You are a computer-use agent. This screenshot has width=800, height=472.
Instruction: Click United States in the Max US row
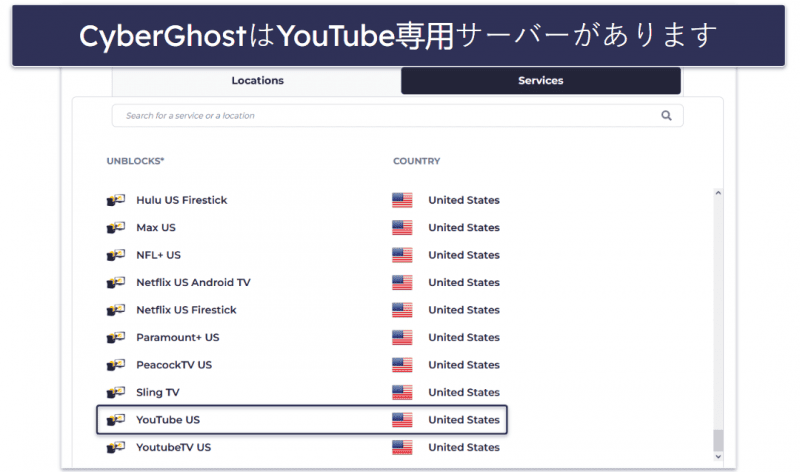tap(464, 228)
